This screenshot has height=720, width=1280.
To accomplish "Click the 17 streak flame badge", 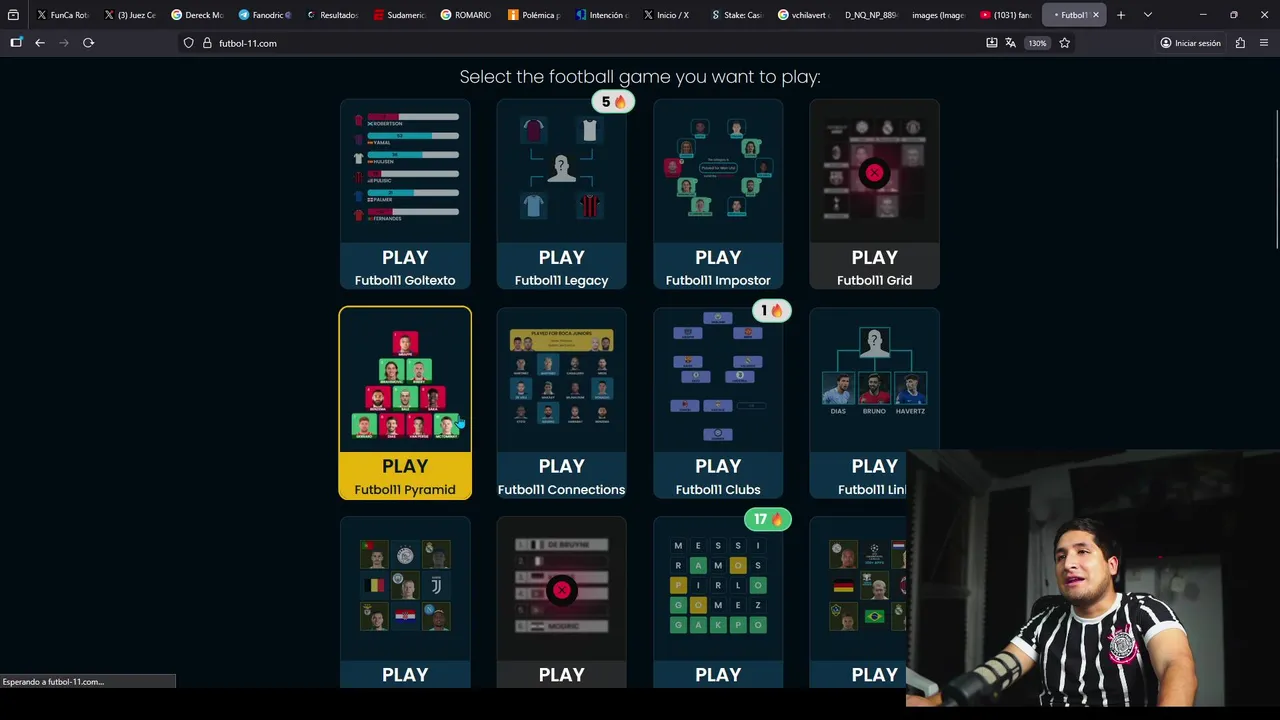I will pyautogui.click(x=767, y=519).
